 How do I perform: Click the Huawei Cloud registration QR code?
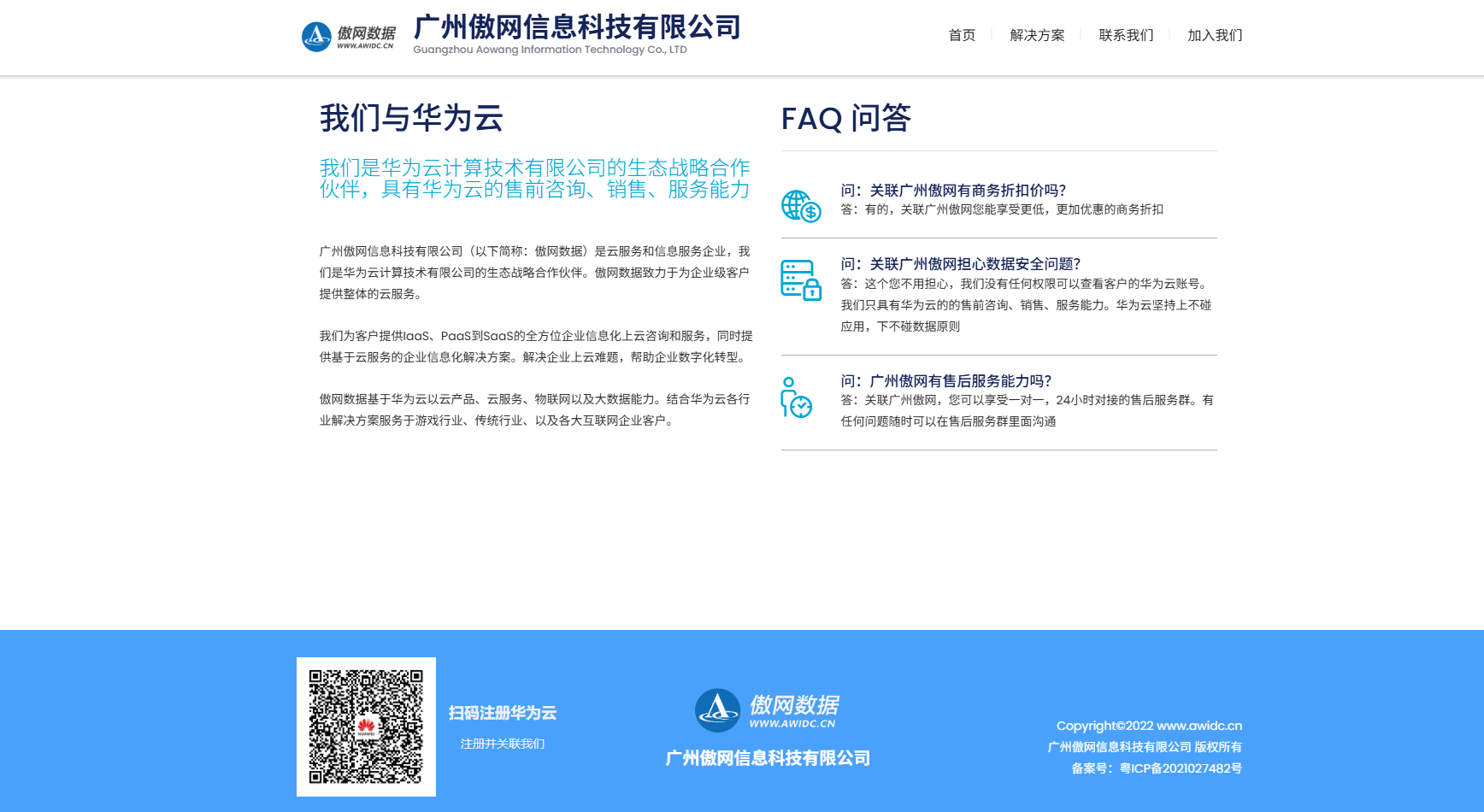(x=366, y=727)
